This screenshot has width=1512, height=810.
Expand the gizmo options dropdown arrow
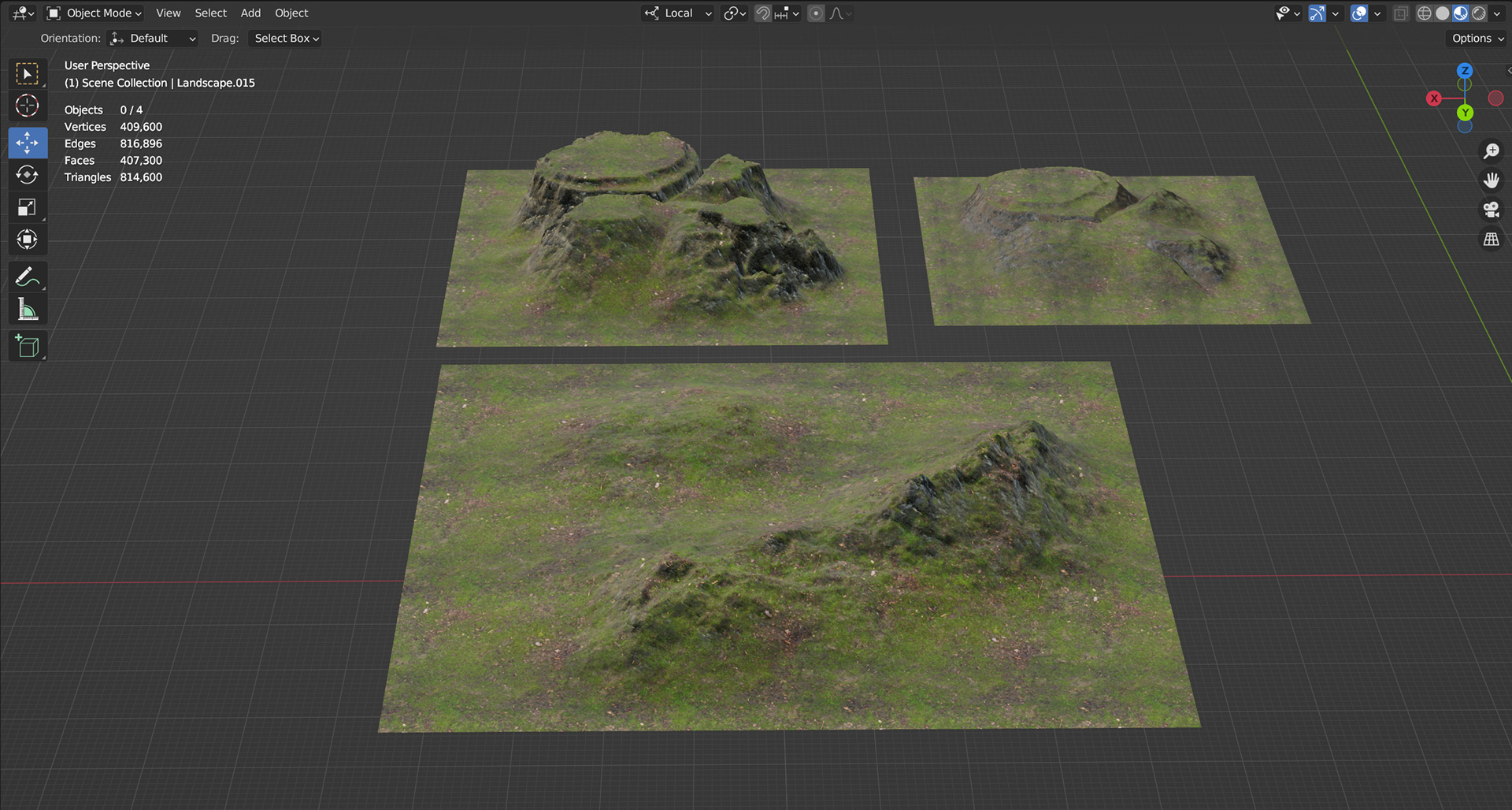point(1335,13)
